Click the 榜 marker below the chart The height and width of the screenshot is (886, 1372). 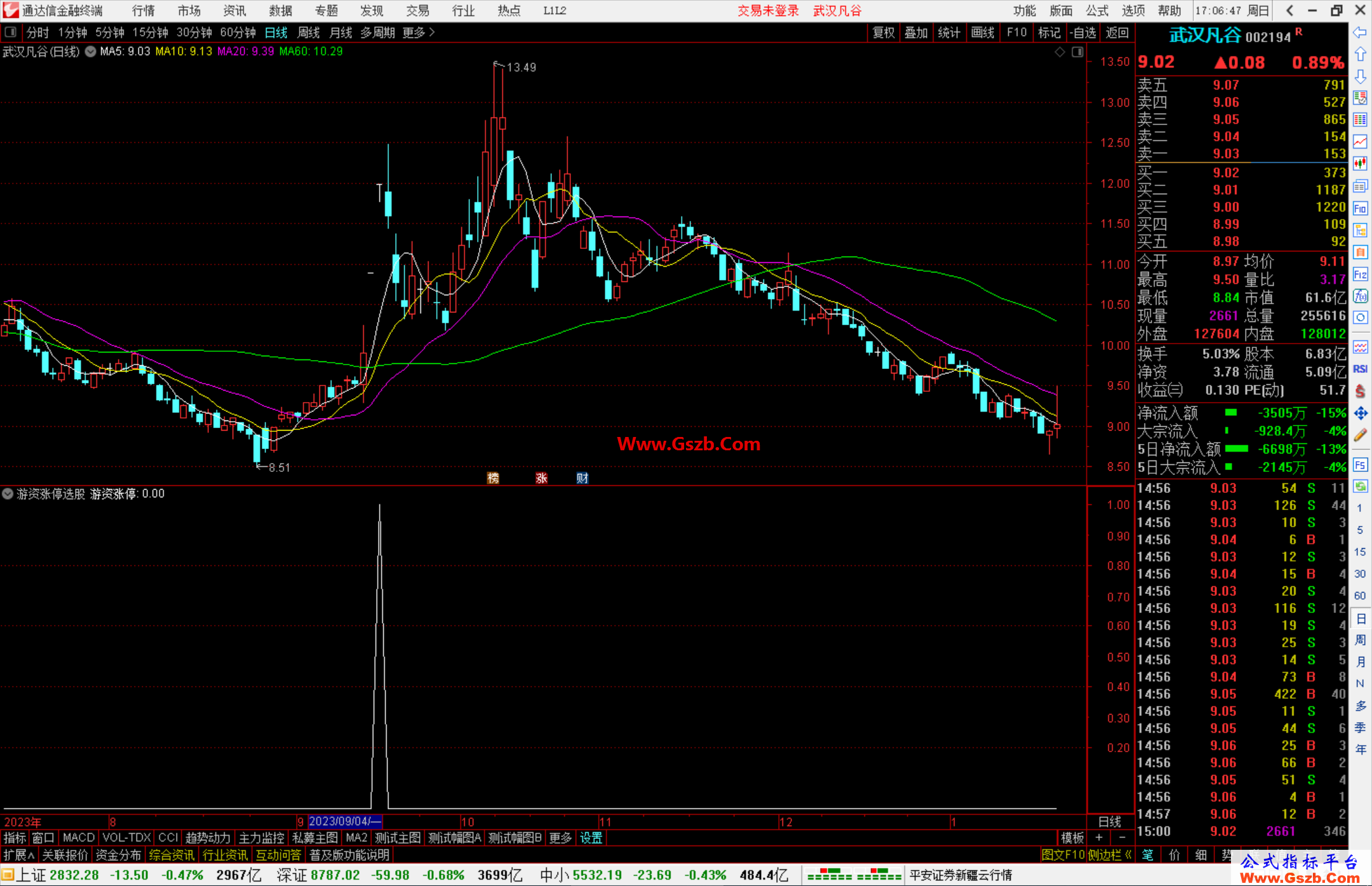coord(493,478)
